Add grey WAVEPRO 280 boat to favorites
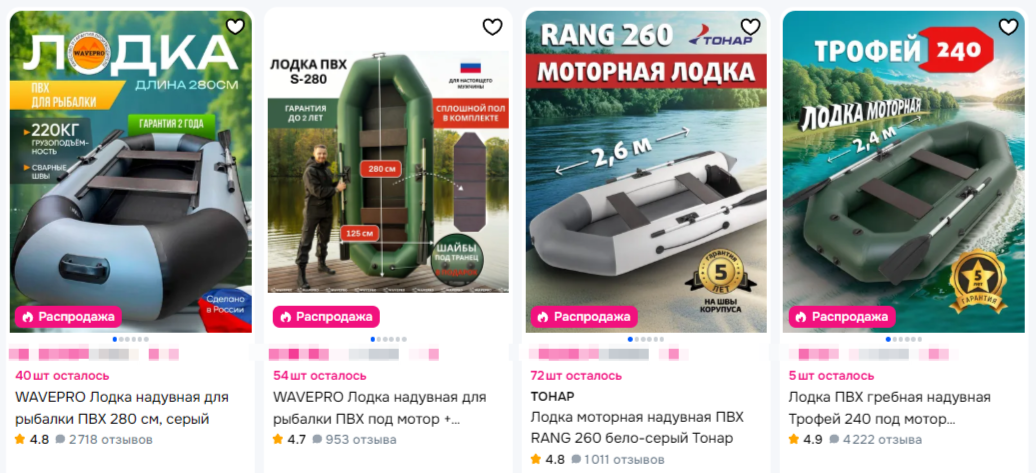This screenshot has height=473, width=1036. pos(235,26)
